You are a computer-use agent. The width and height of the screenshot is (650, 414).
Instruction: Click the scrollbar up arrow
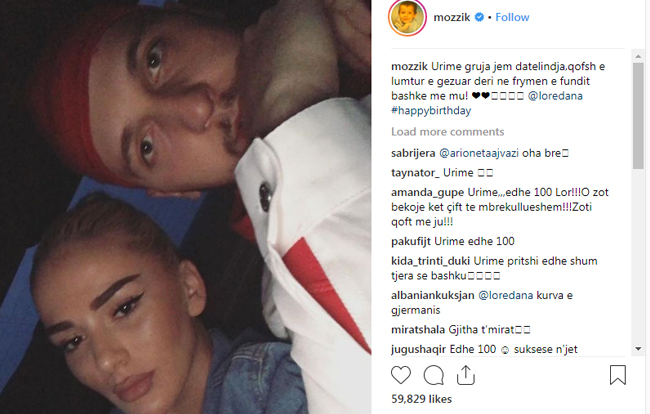click(x=638, y=56)
